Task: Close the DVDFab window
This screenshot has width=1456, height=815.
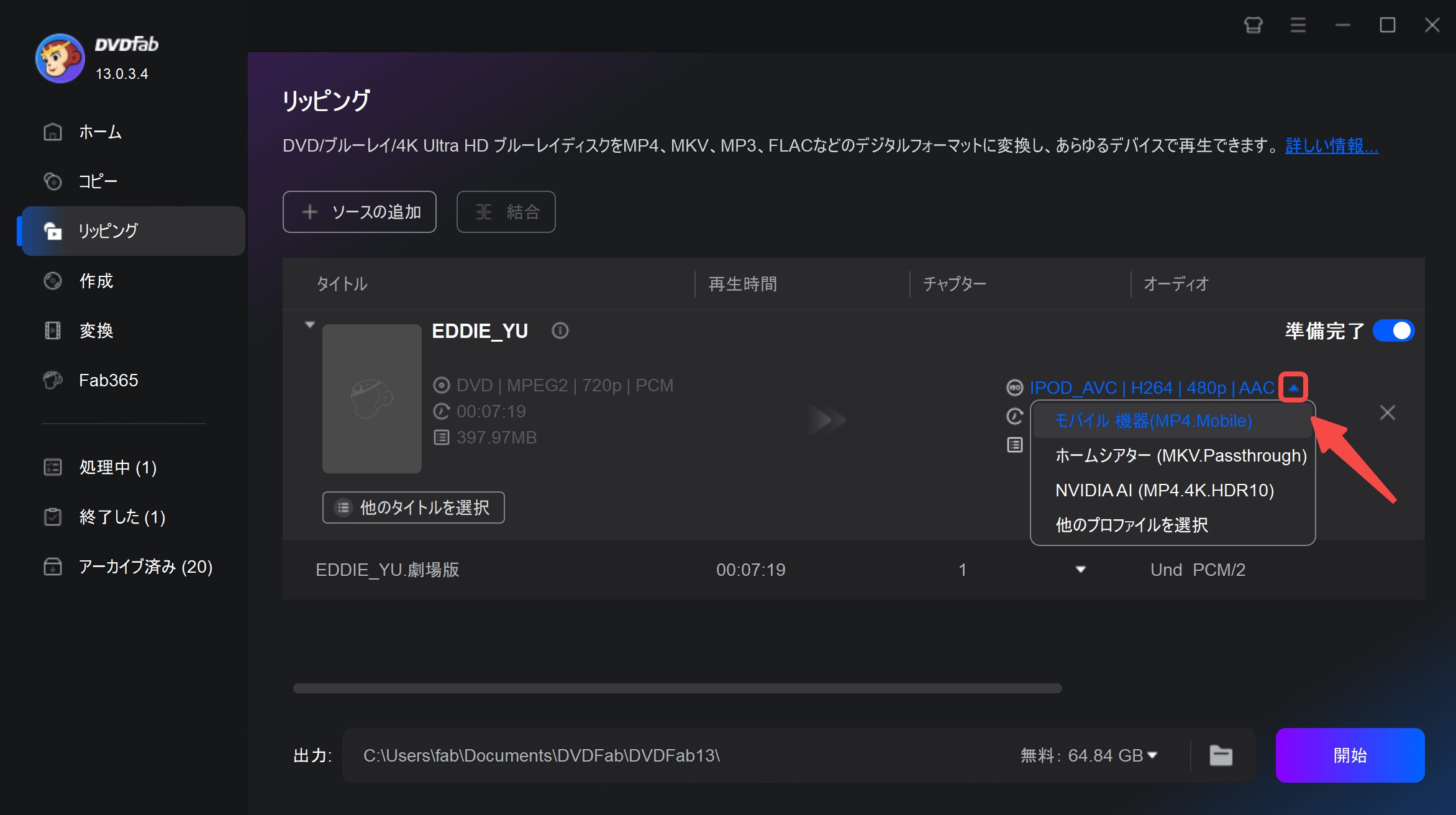Action: click(1432, 25)
